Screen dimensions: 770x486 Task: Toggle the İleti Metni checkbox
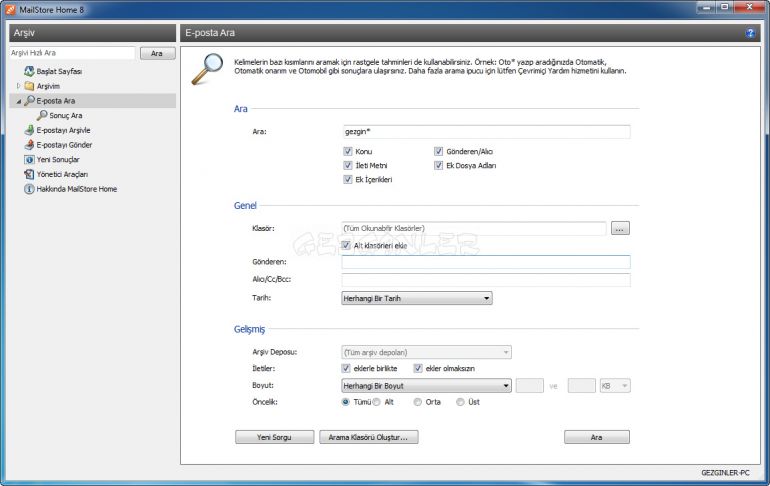click(x=348, y=165)
